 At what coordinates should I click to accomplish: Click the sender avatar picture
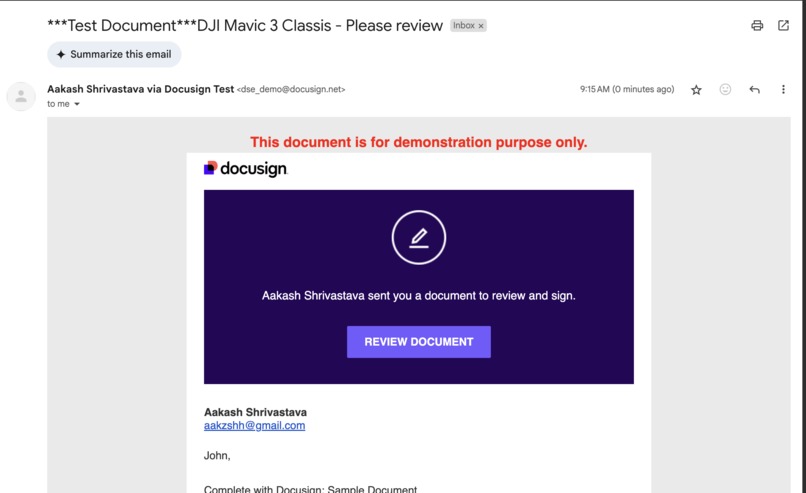pos(21,96)
